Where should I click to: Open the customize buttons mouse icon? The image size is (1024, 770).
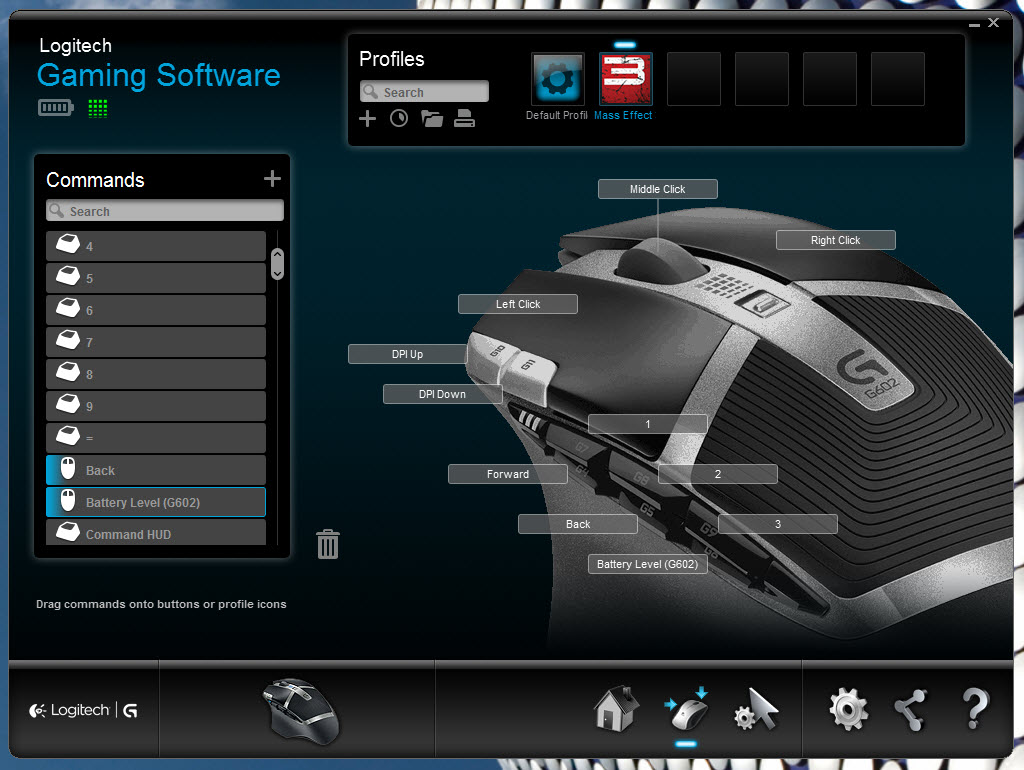pyautogui.click(x=687, y=709)
